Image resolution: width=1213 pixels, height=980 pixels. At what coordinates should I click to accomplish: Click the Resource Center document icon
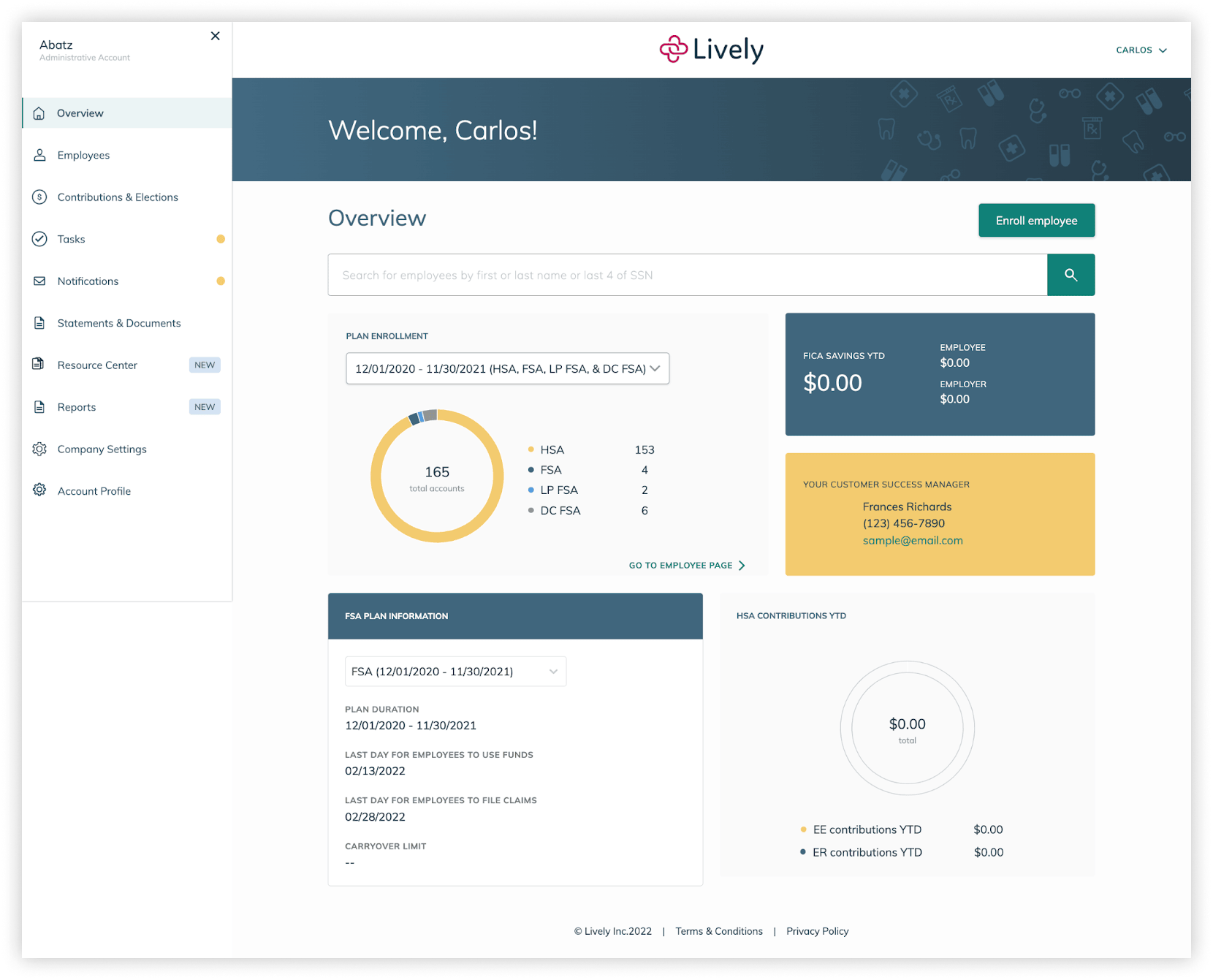(39, 364)
